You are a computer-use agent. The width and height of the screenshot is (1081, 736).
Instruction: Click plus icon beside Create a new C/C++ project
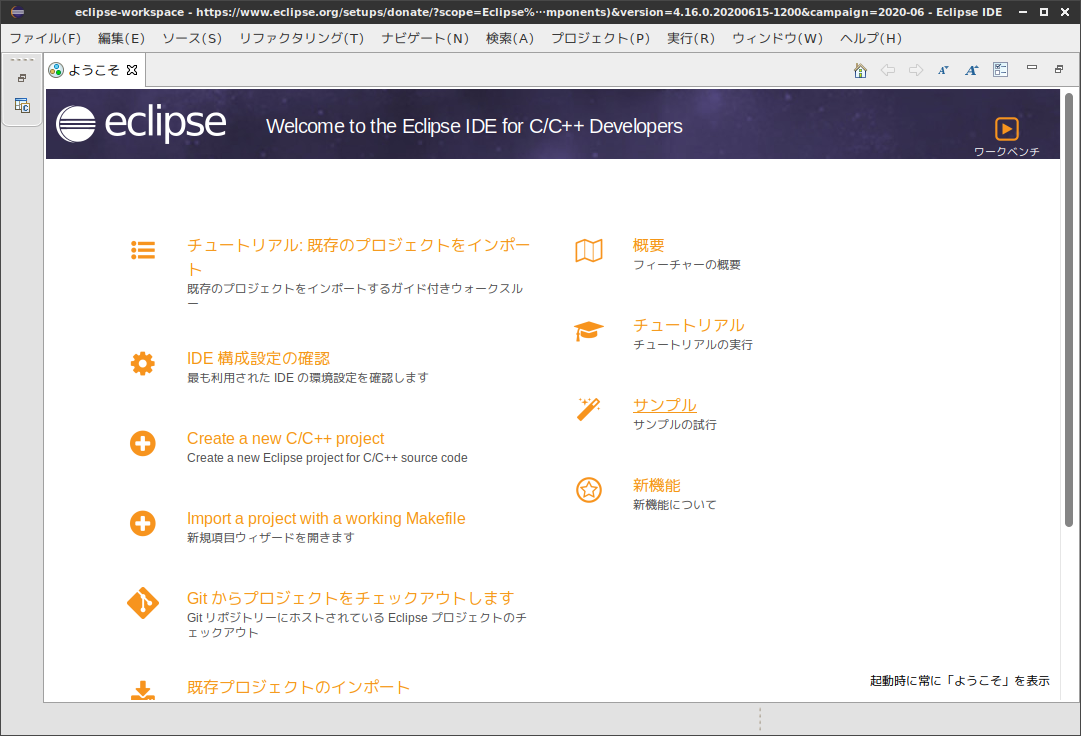point(143,443)
